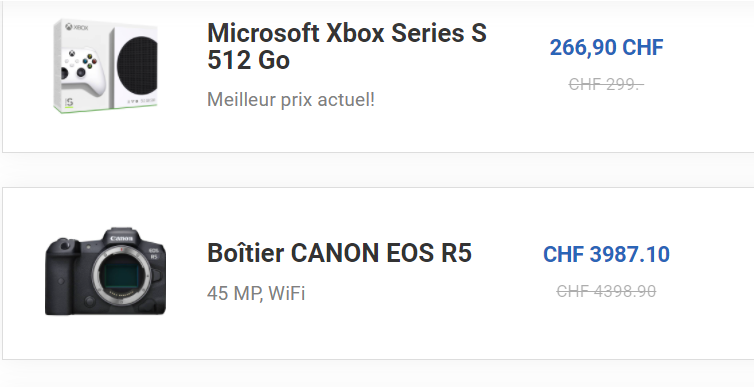Click the camera's lens mount sensor
The image size is (754, 387).
pyautogui.click(x=122, y=276)
